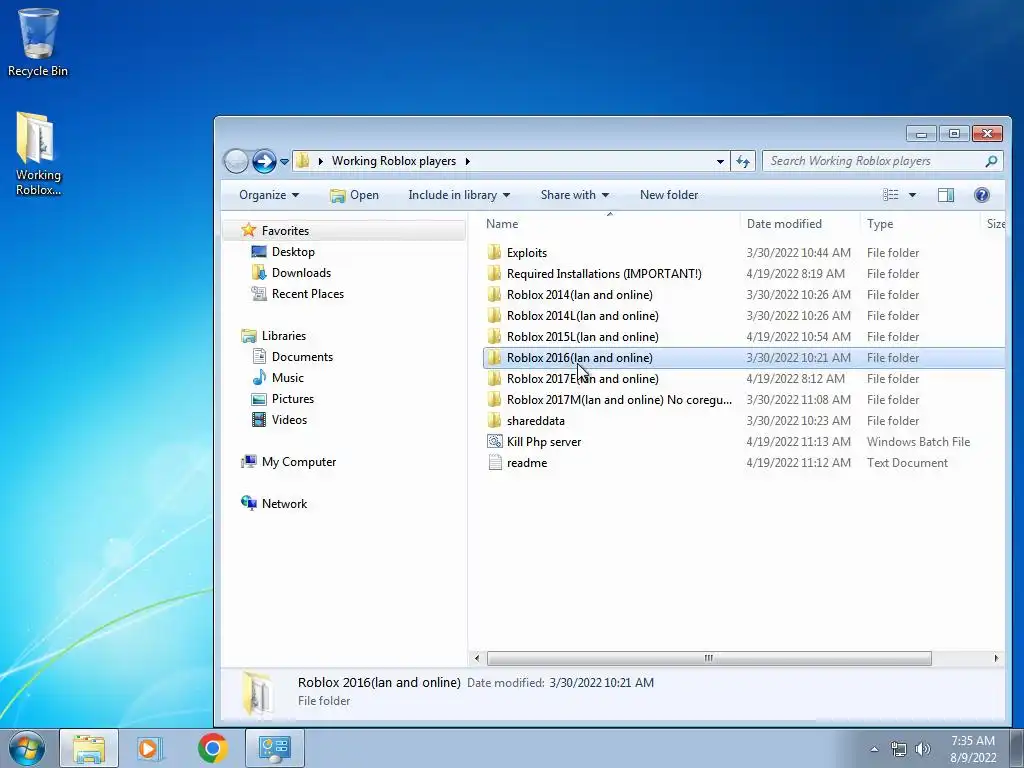Click the search magnifier icon

click(x=991, y=161)
